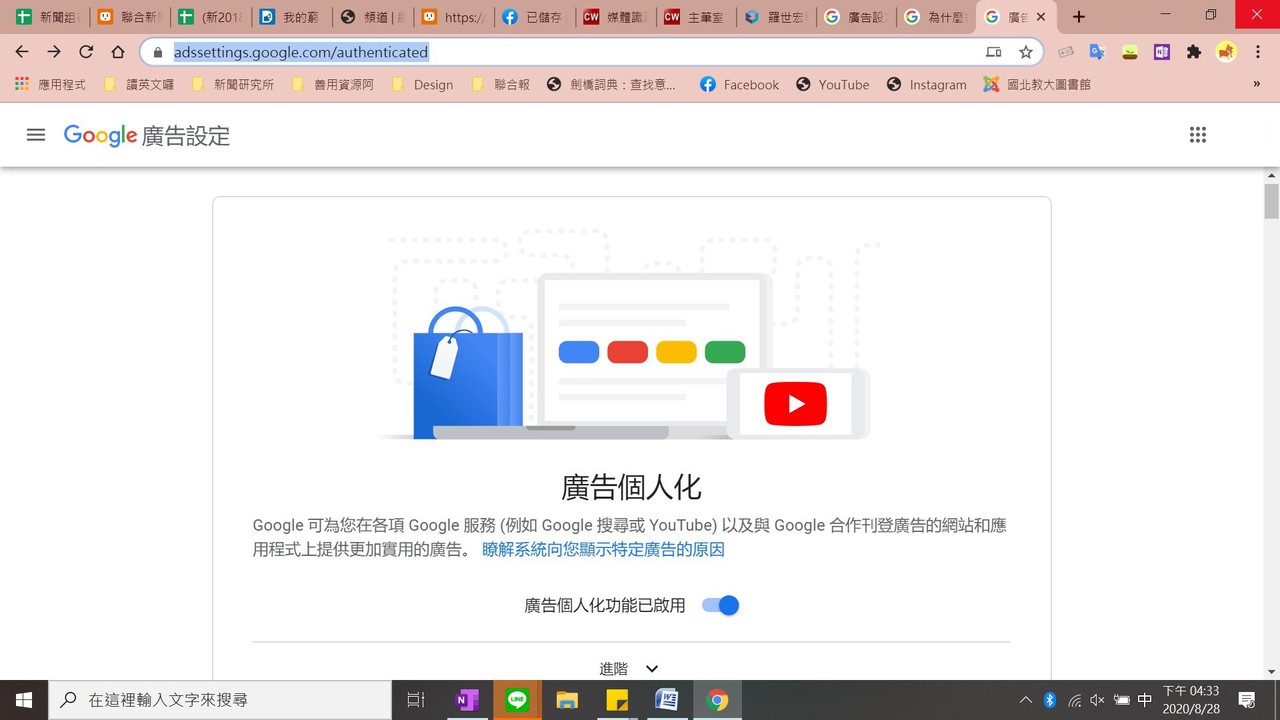The image size is (1280, 720).
Task: Open the Wi-Fi network tray icon
Action: (1074, 700)
